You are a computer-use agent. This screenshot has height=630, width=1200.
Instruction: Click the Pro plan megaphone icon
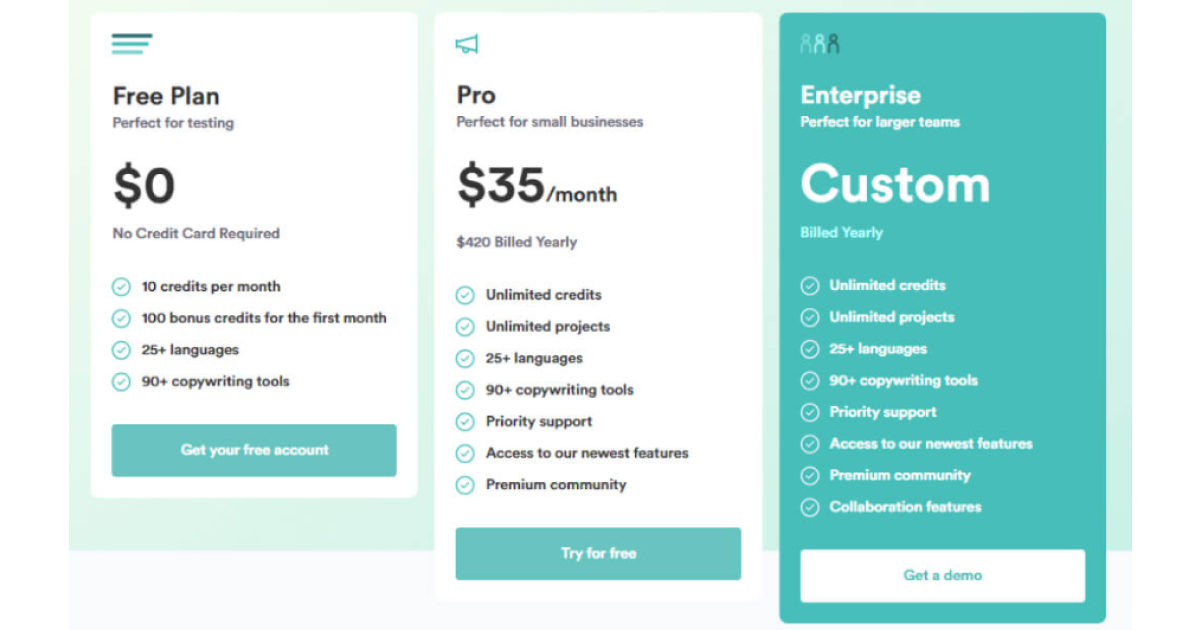(467, 44)
